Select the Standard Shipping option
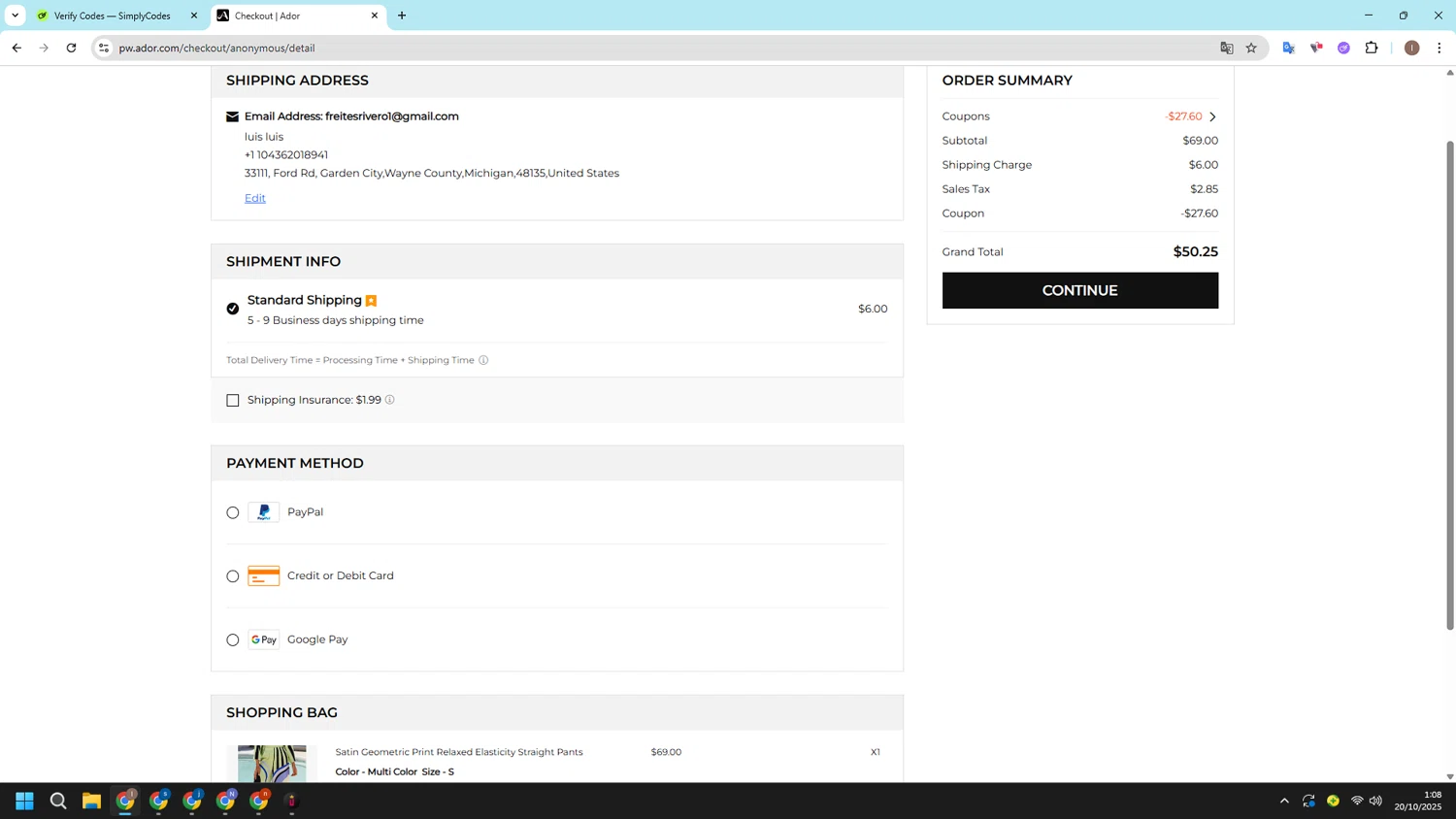The height and width of the screenshot is (819, 1456). 233,309
